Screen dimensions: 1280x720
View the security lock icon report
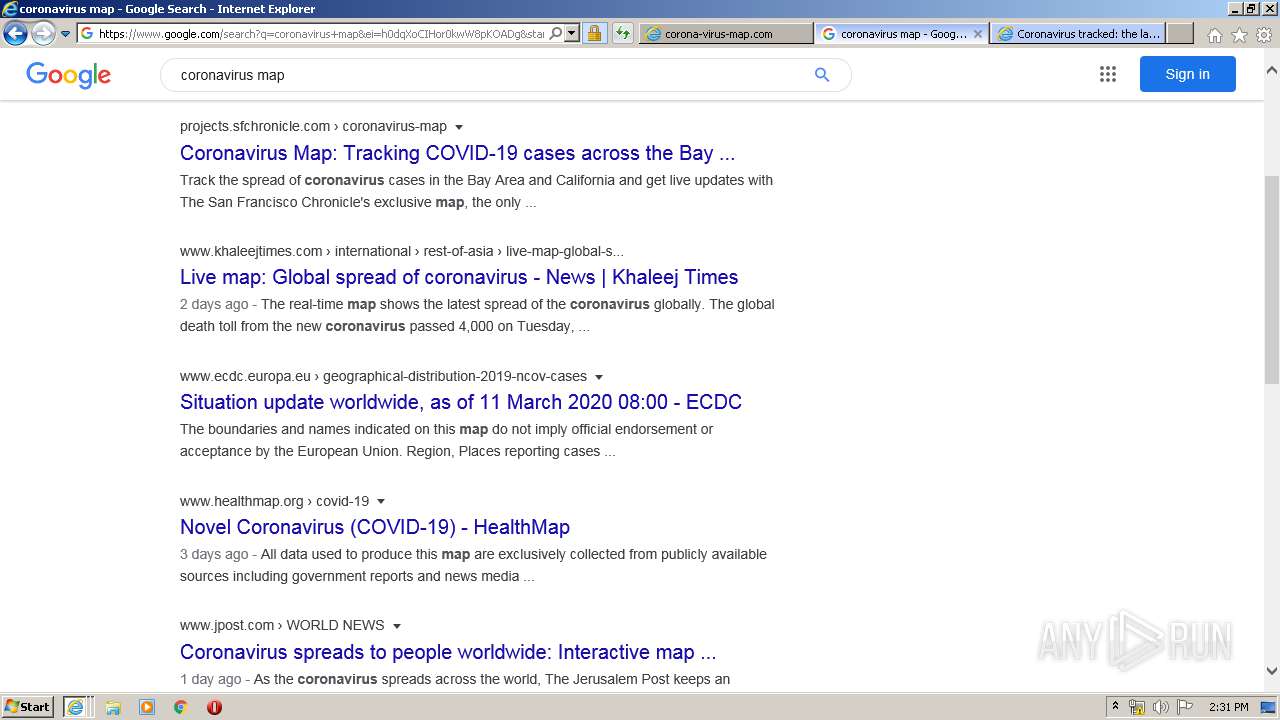coord(594,33)
